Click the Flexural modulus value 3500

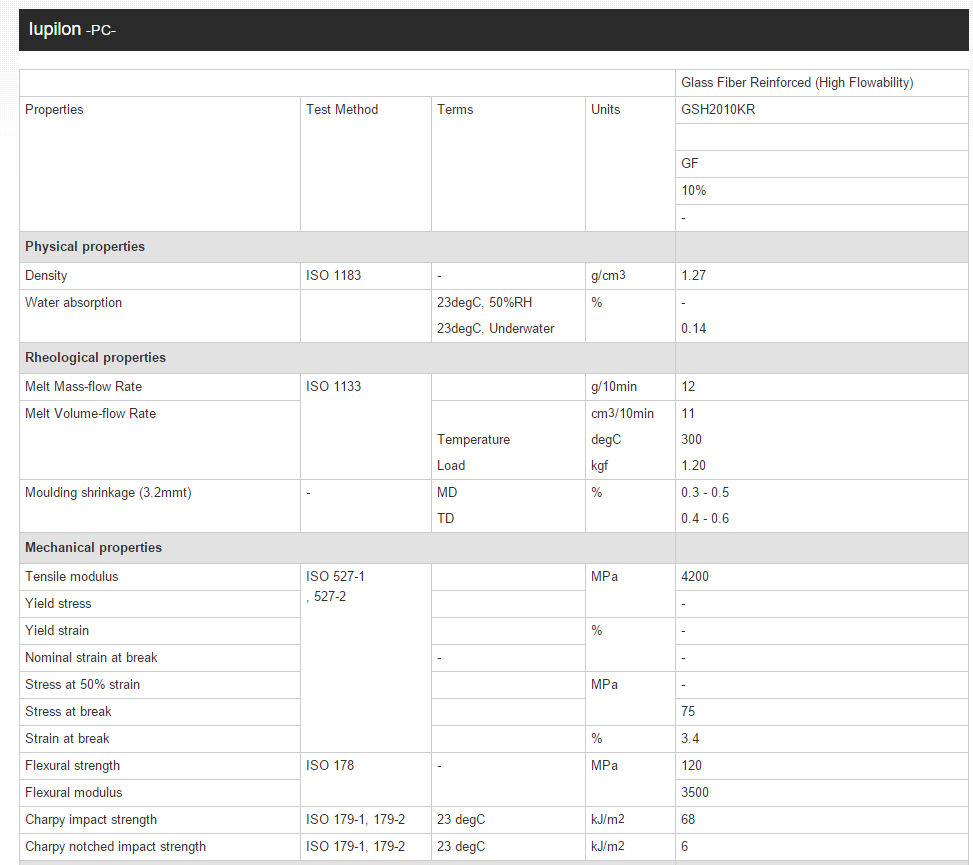695,793
